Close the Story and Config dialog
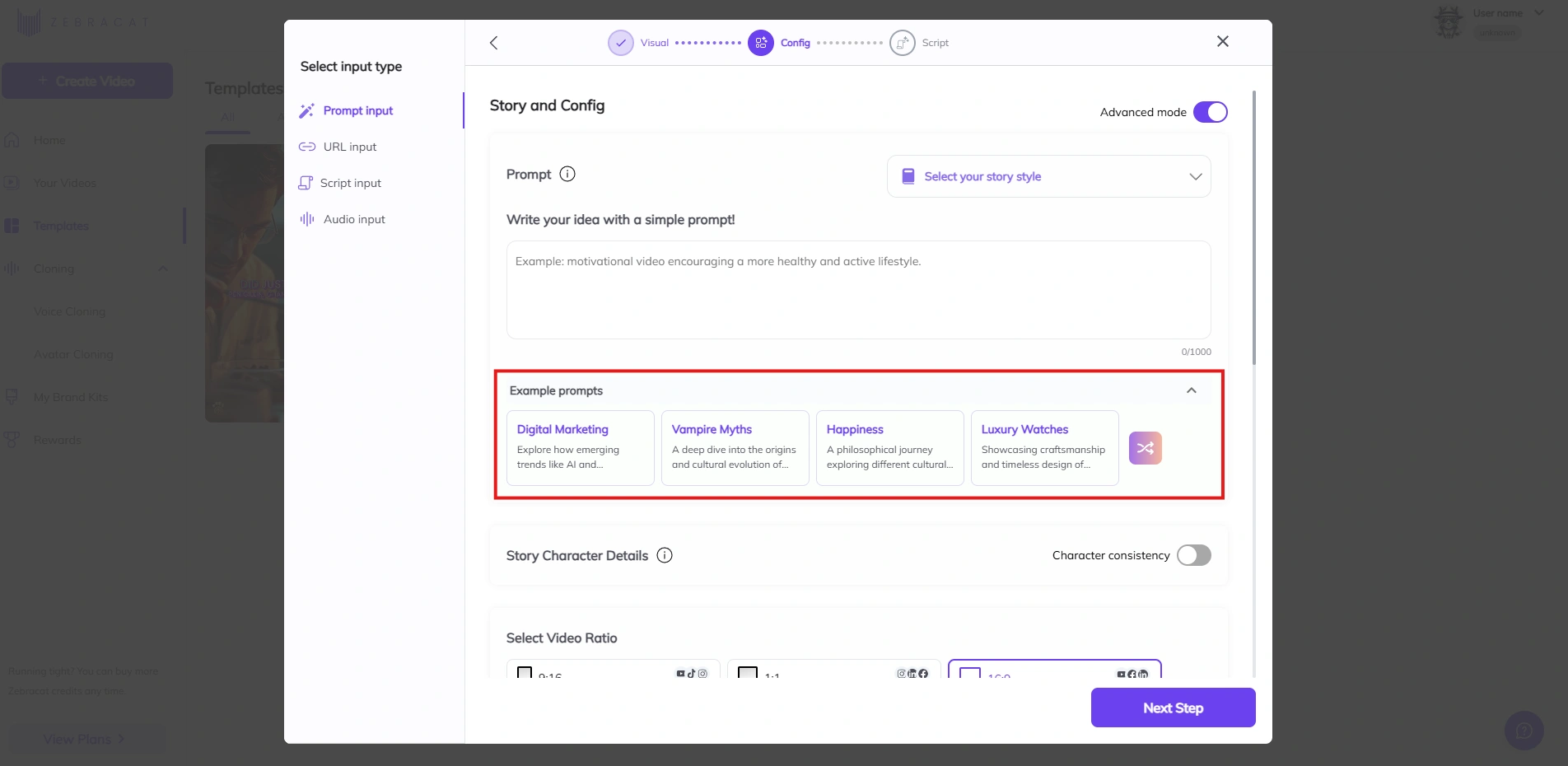The width and height of the screenshot is (1568, 766). 1223,41
